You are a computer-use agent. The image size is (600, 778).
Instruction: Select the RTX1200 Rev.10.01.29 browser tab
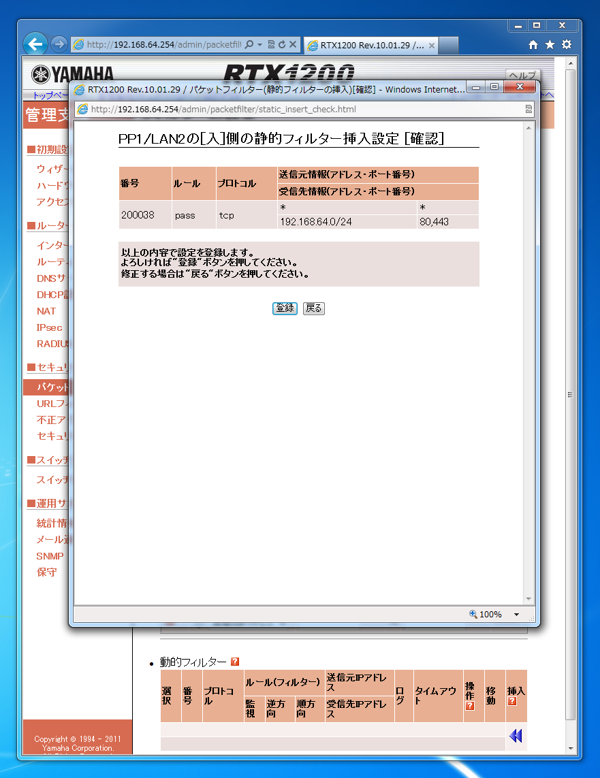371,45
